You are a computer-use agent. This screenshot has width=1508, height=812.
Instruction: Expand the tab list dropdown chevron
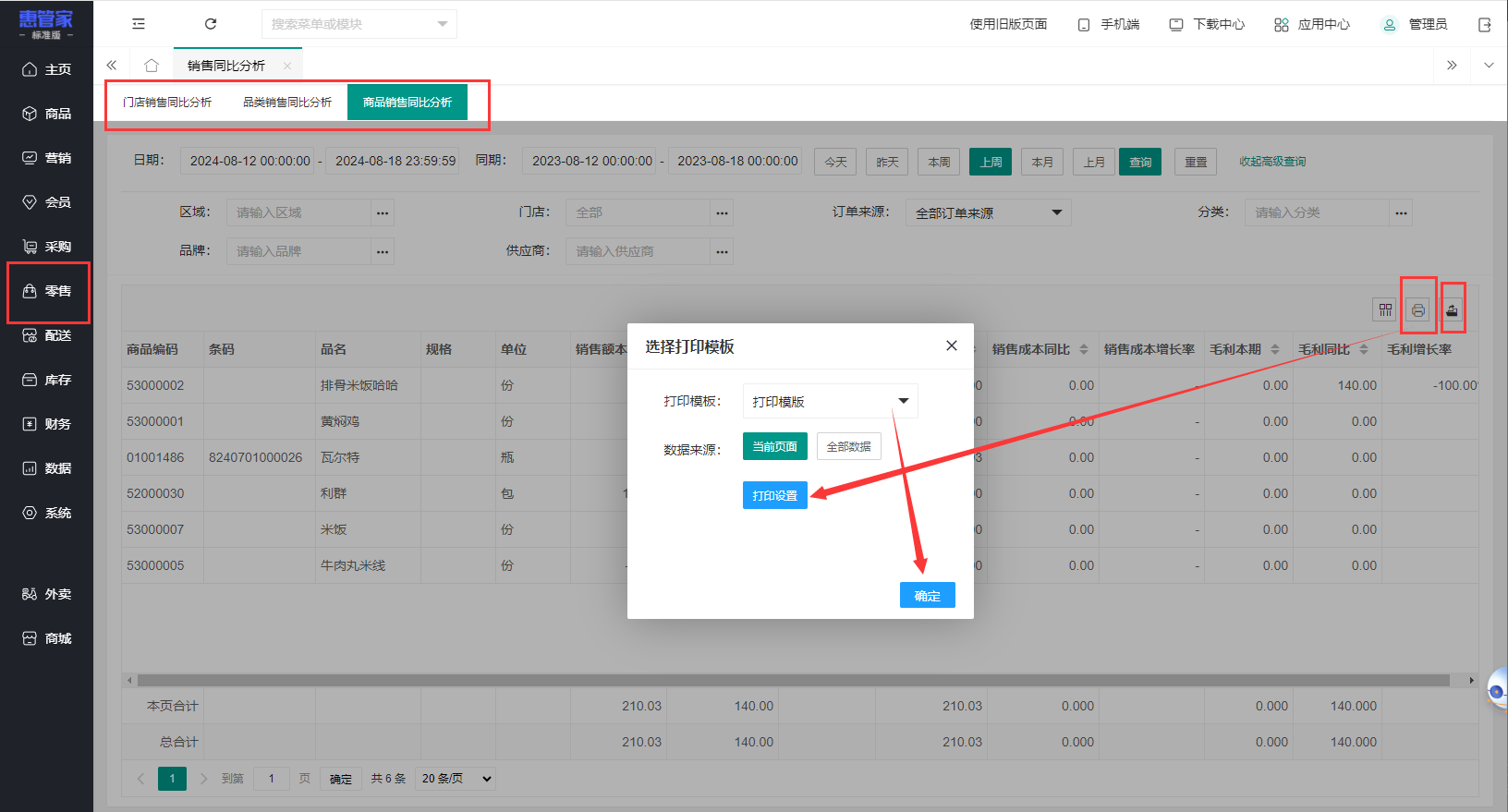(1489, 66)
